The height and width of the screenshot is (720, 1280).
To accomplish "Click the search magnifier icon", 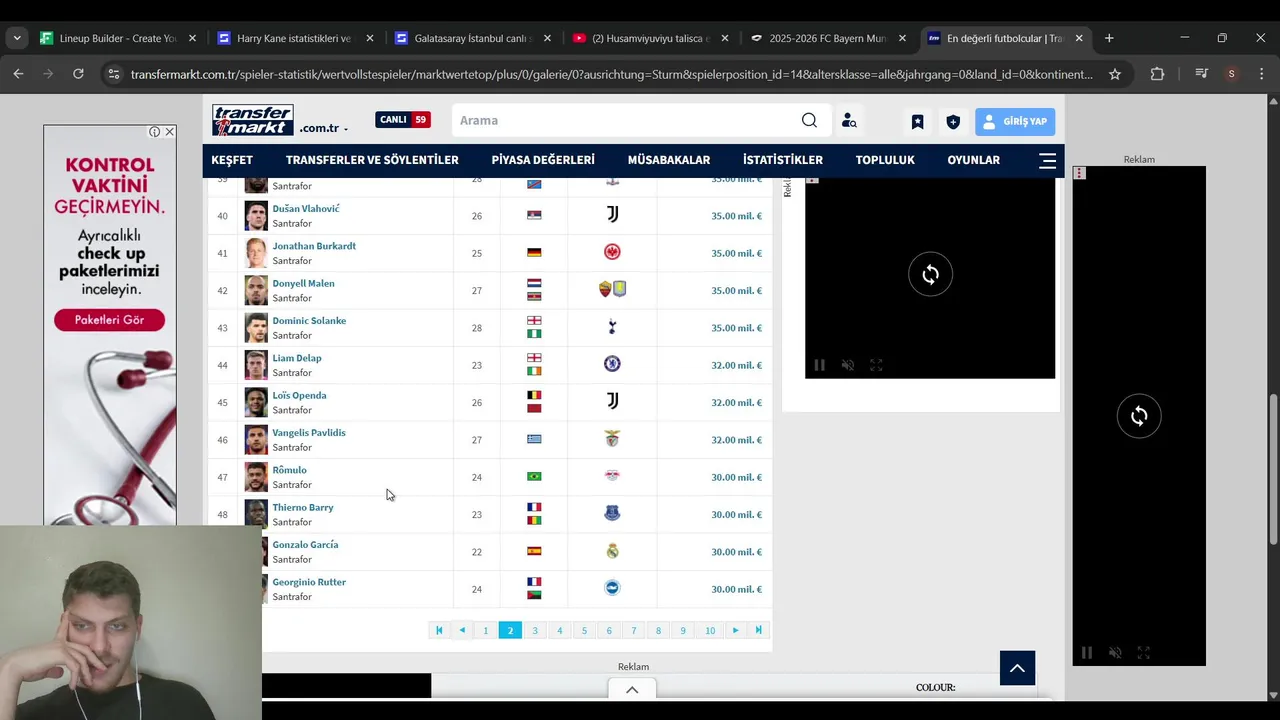I will click(809, 120).
